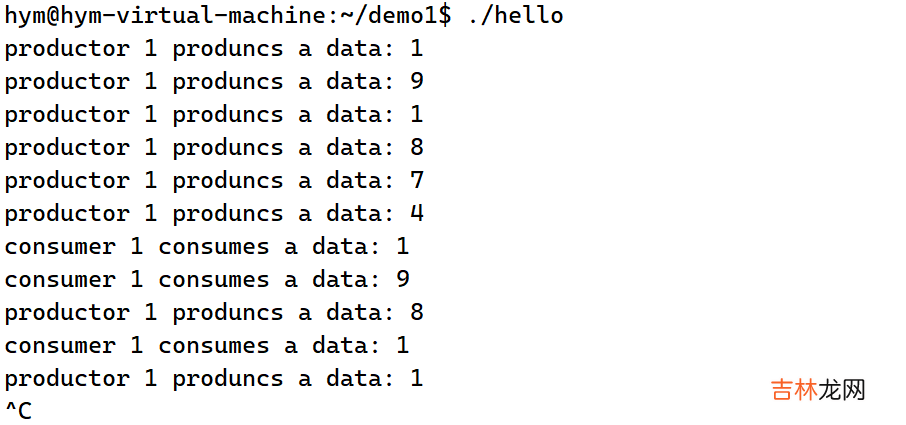Screen dimensions: 906x425
Task: Select the productor line with data: 4
Action: pyautogui.click(x=214, y=214)
